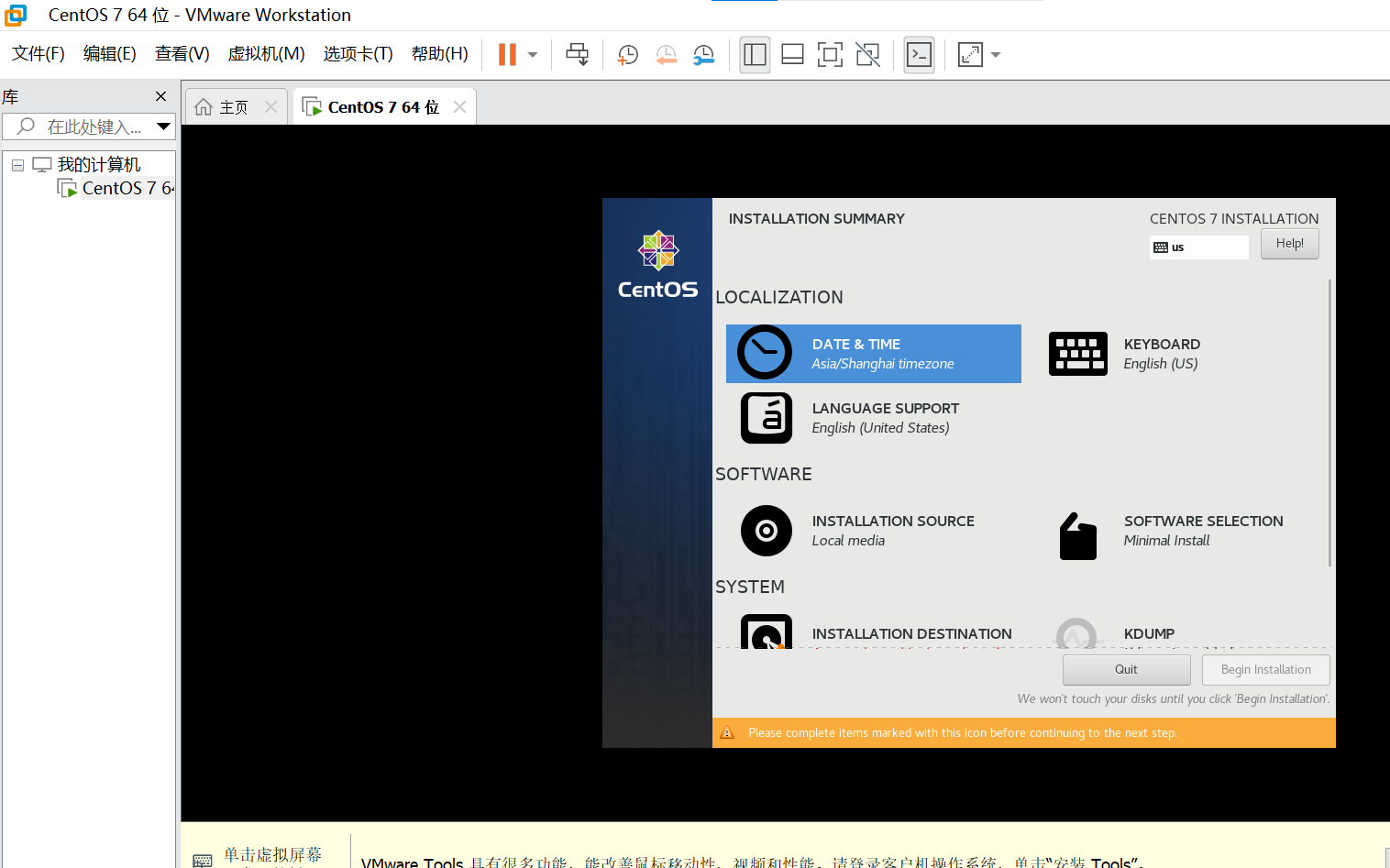The image size is (1390, 868).
Task: Toggle the thumbnail bar view
Action: (x=792, y=55)
